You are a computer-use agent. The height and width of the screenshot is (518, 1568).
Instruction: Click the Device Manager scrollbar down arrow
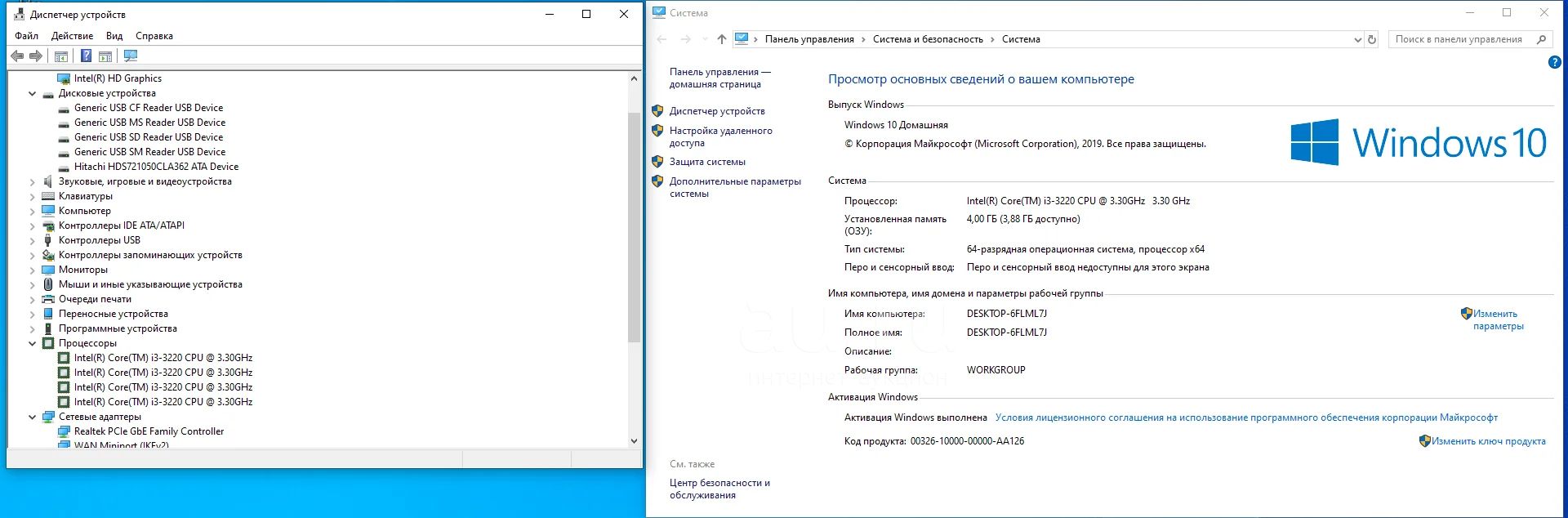(635, 440)
